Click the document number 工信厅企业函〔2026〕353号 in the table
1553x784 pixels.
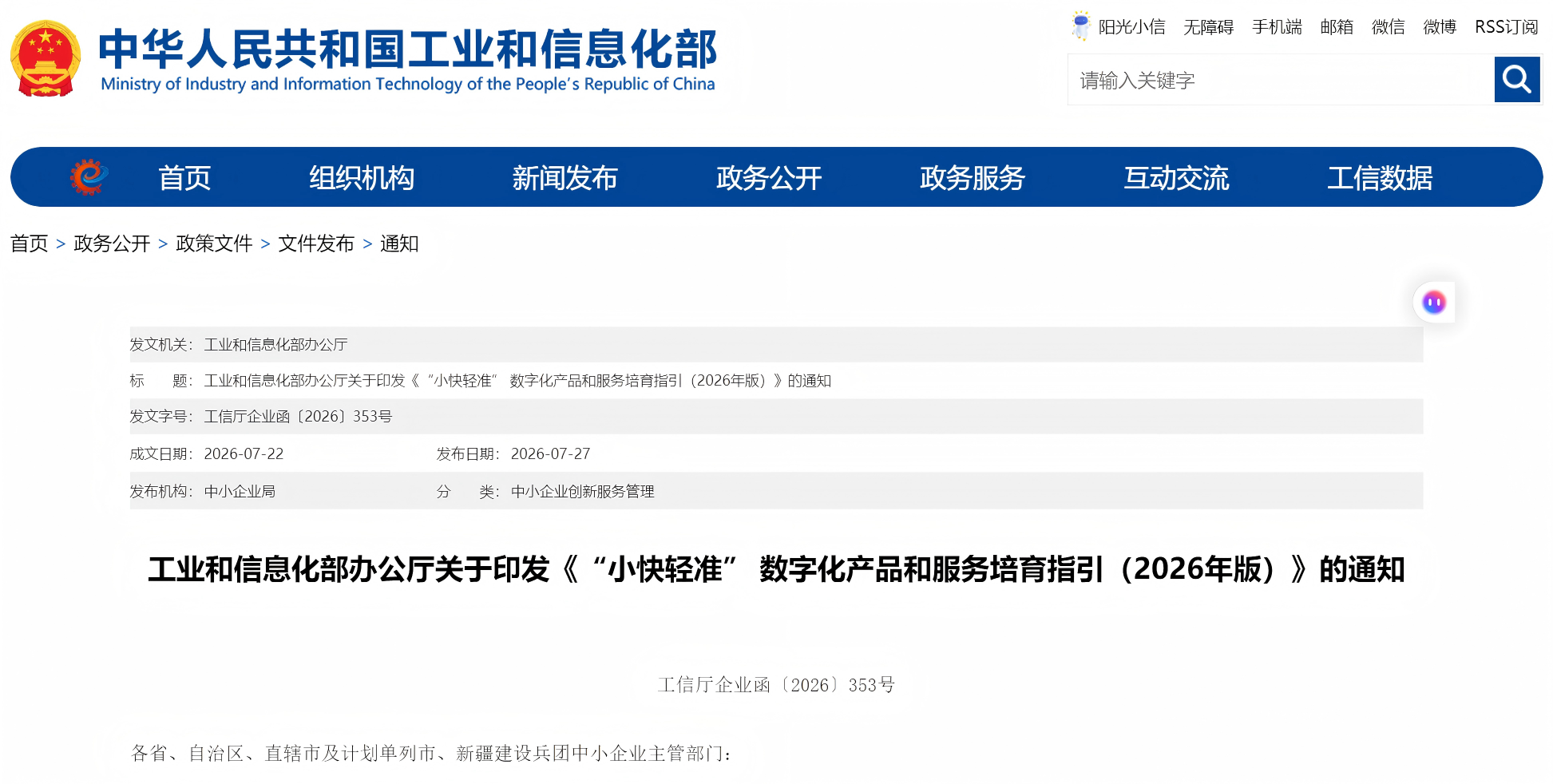pyautogui.click(x=298, y=417)
